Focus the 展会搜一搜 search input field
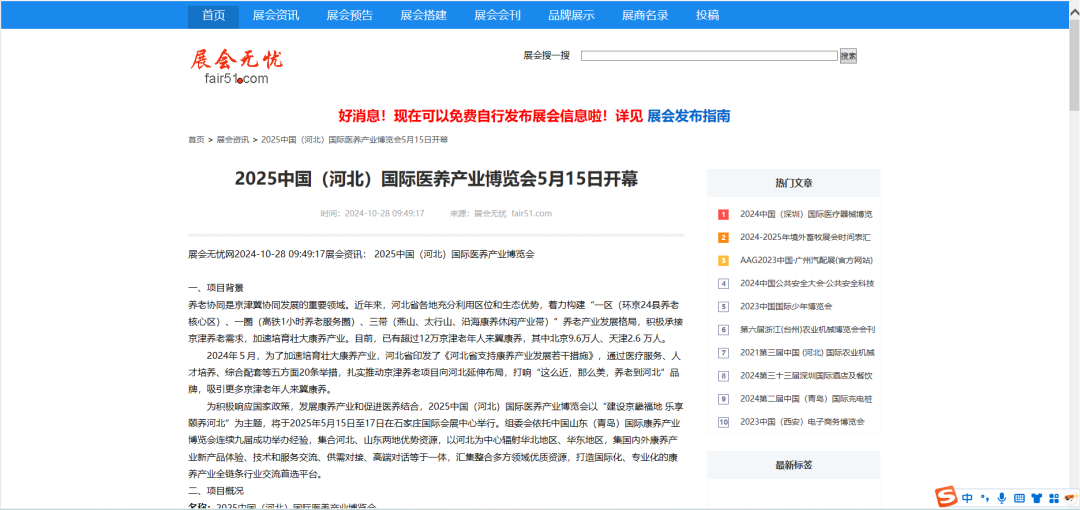 coord(709,56)
